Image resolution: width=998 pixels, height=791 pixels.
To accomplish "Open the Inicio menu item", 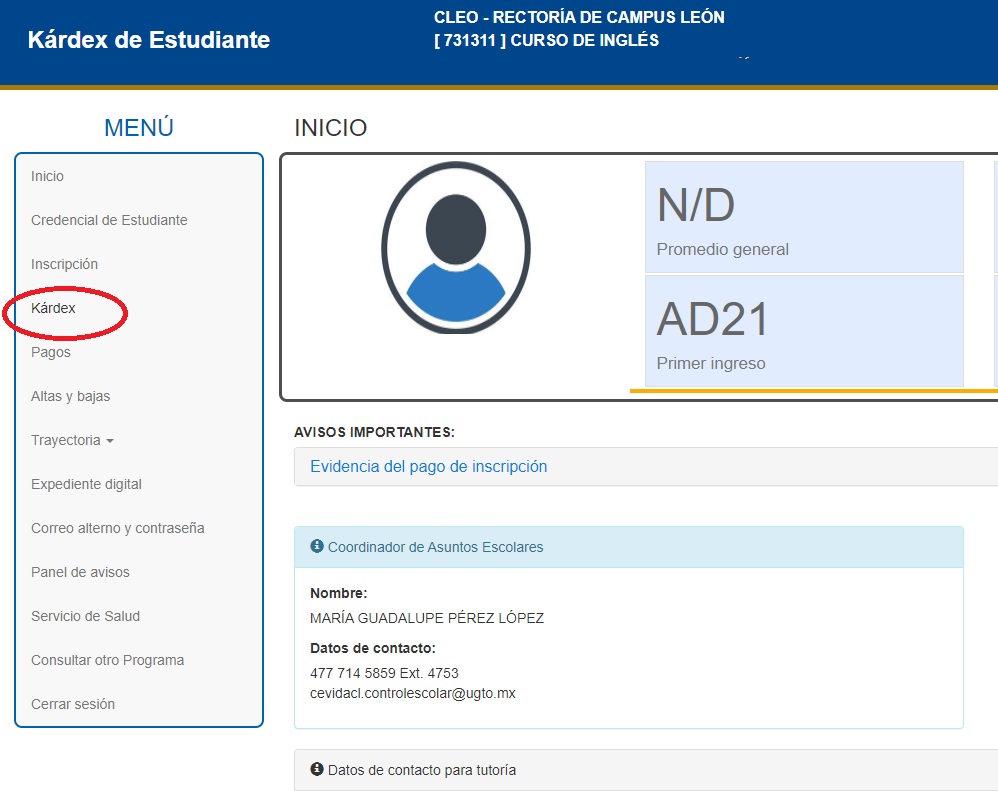I will pyautogui.click(x=47, y=176).
